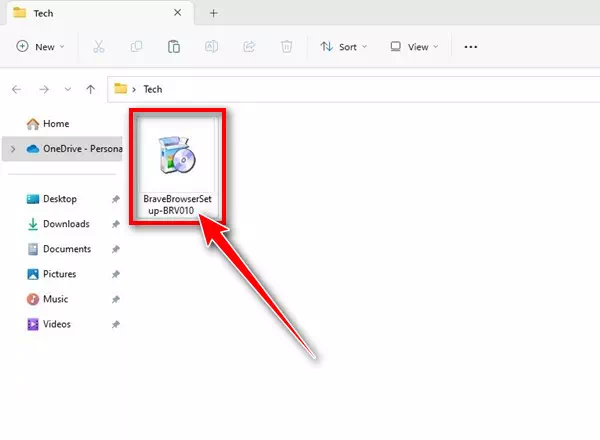Click the pin icon beside Pictures
The width and height of the screenshot is (600, 440).
click(116, 274)
